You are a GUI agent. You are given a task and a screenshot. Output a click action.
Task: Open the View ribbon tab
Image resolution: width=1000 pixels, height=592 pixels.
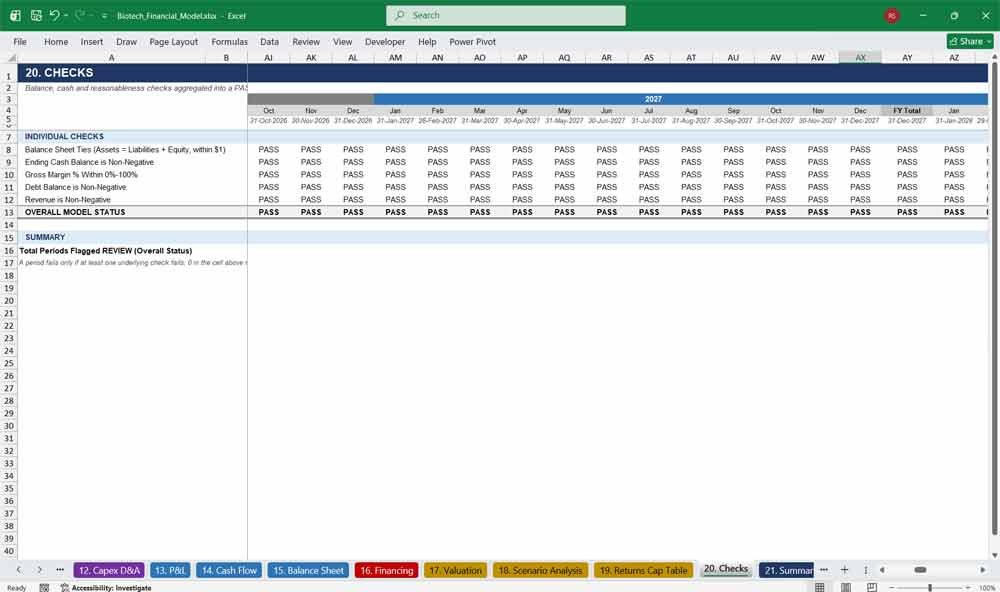[342, 41]
